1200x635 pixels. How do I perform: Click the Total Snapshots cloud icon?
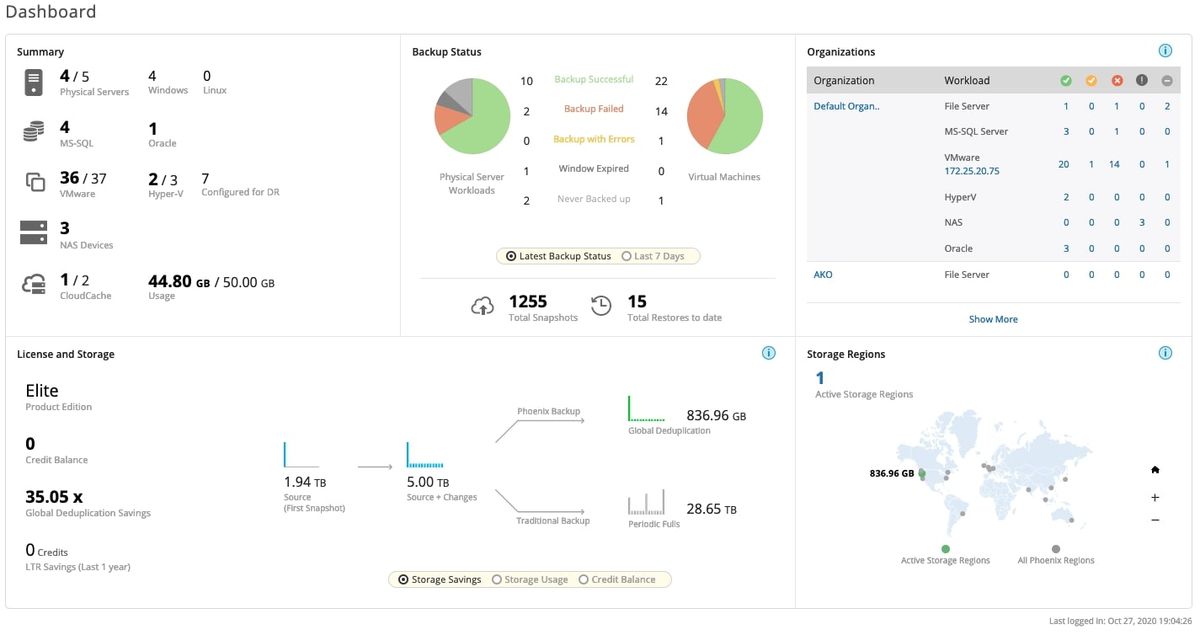482,304
